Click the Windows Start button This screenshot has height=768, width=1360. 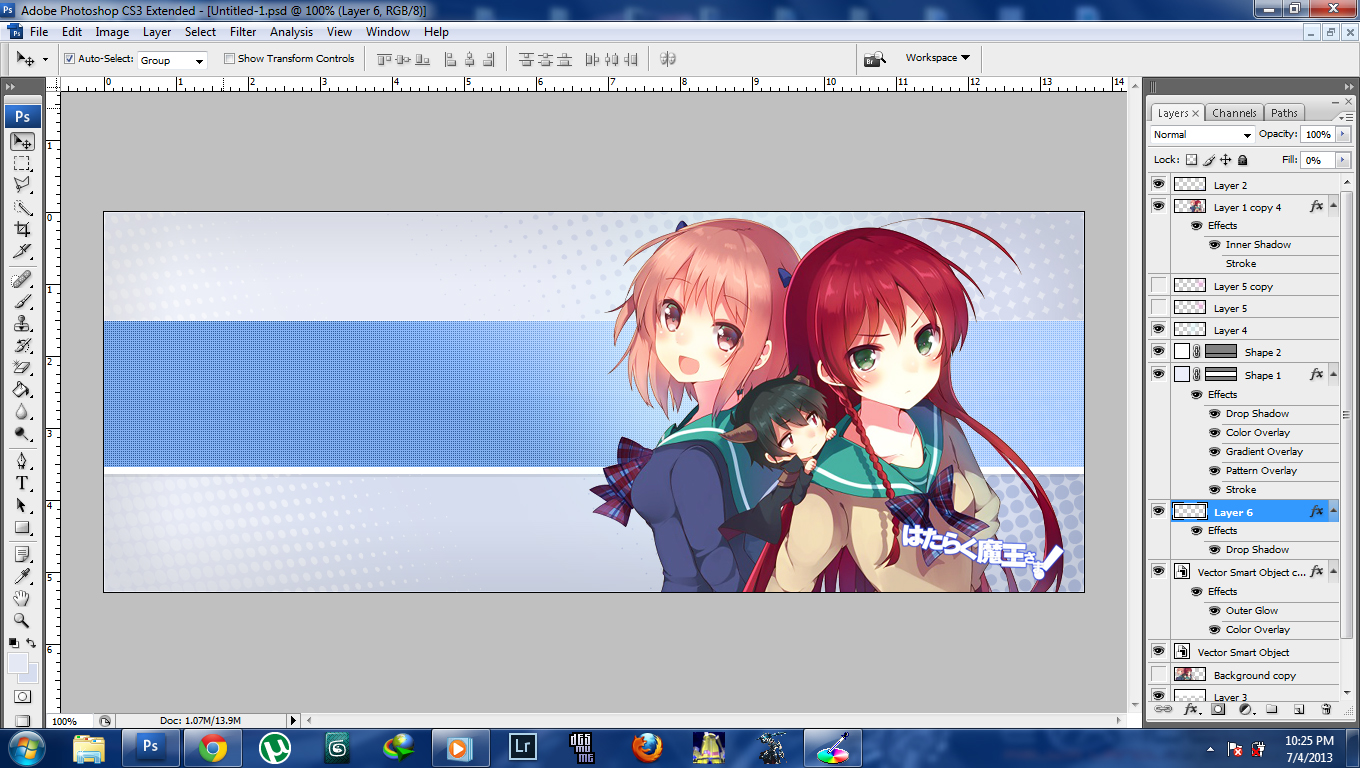[x=27, y=747]
